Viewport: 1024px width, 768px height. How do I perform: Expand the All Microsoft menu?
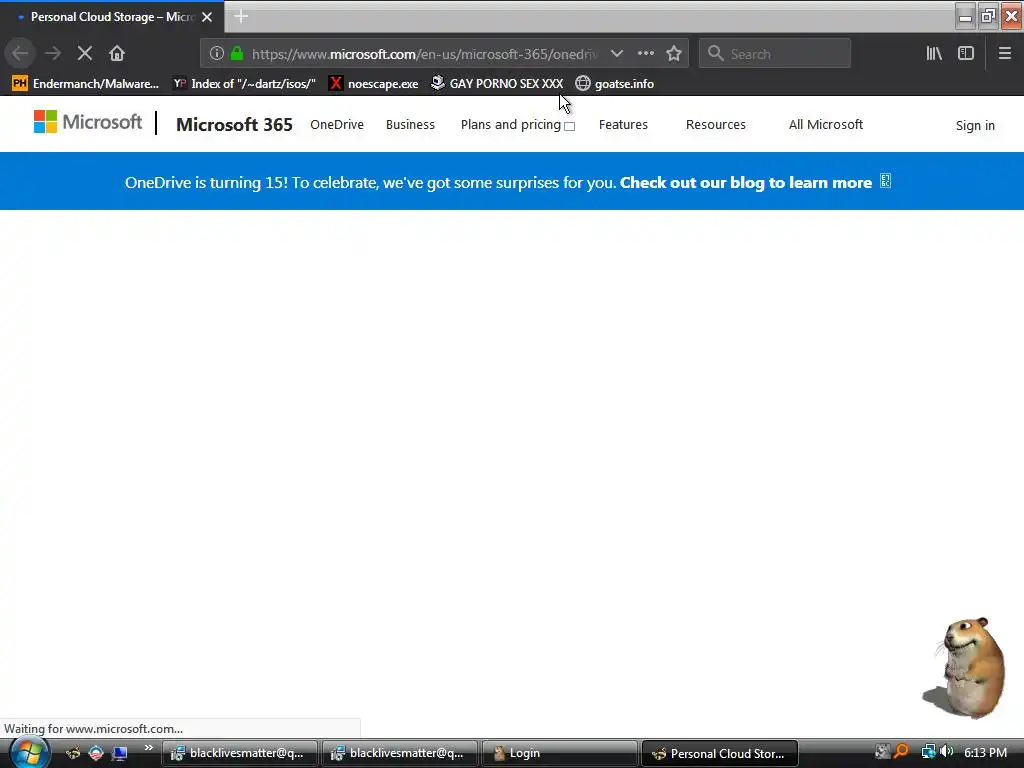(825, 124)
